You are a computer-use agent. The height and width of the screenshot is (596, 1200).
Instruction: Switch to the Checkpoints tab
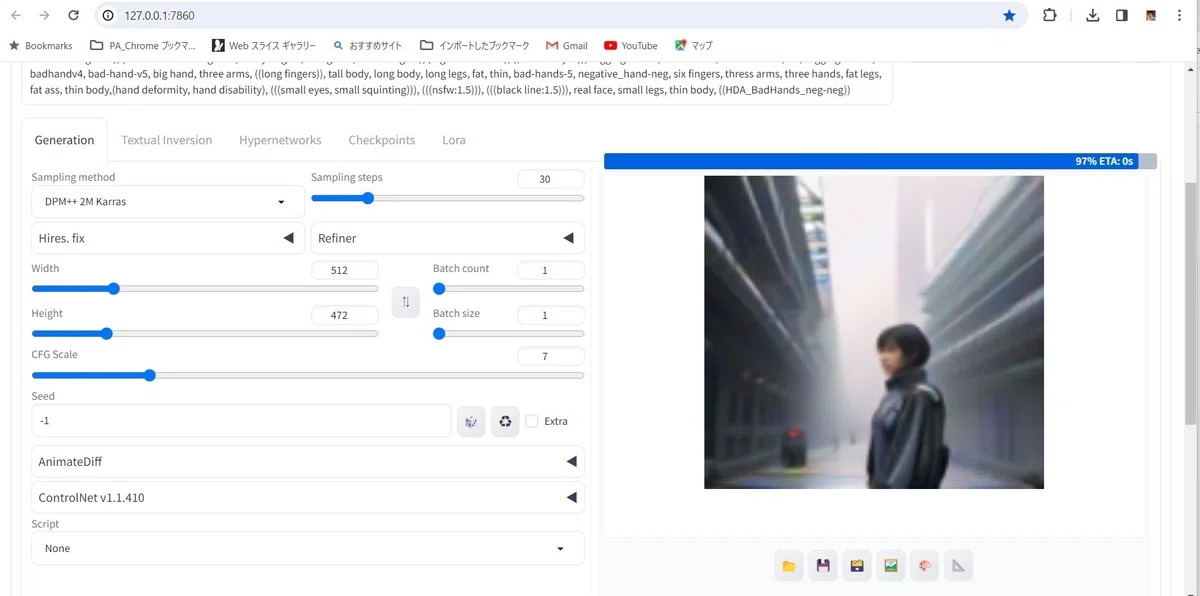382,140
